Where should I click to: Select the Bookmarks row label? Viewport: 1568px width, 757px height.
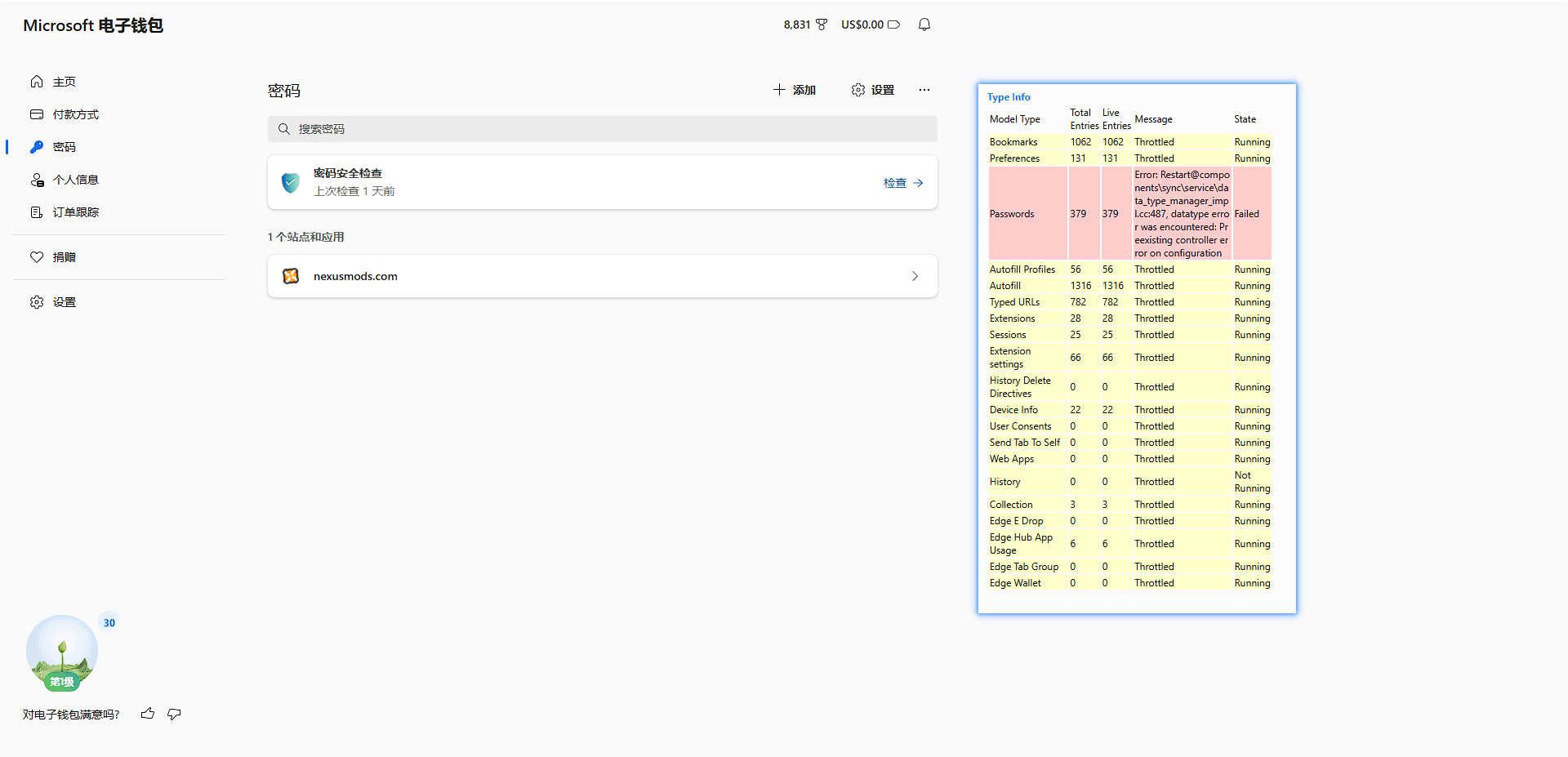[1013, 142]
